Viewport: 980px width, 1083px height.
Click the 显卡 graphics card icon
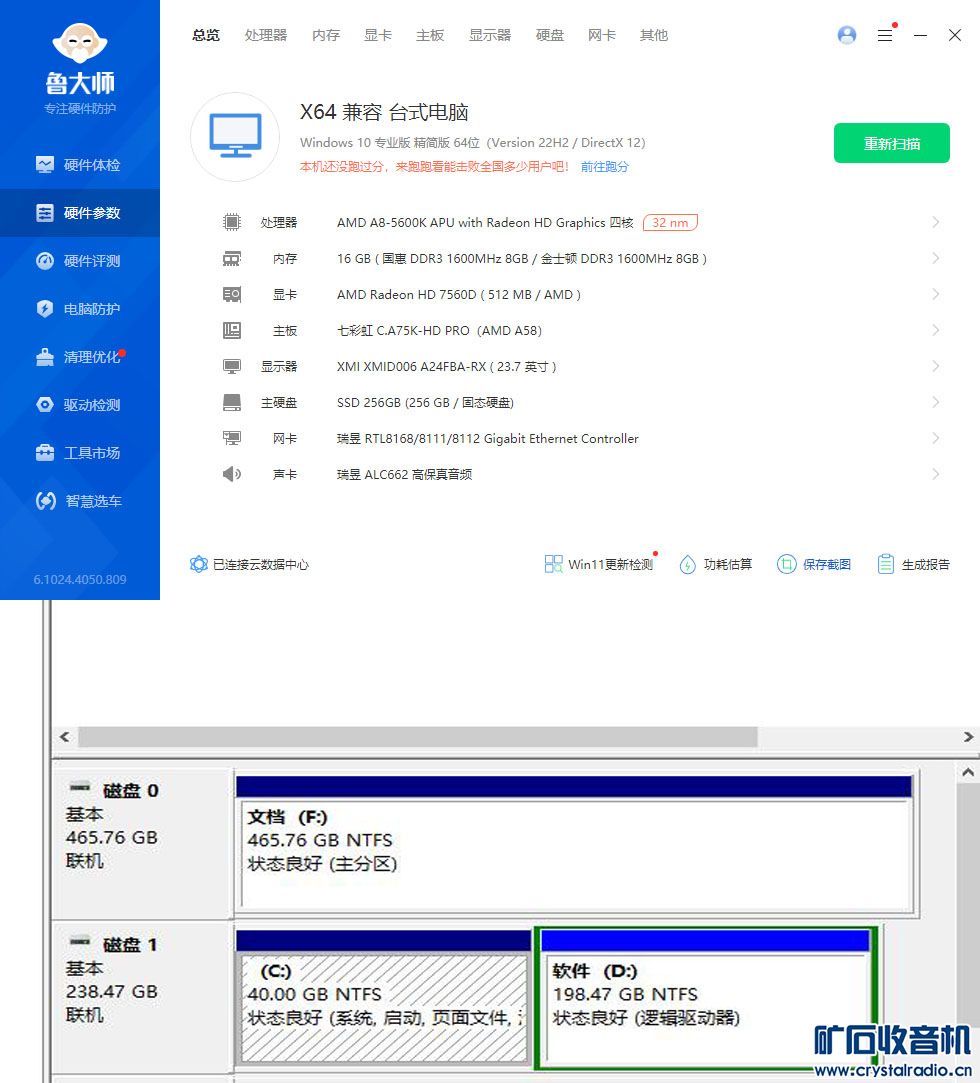pyautogui.click(x=231, y=295)
